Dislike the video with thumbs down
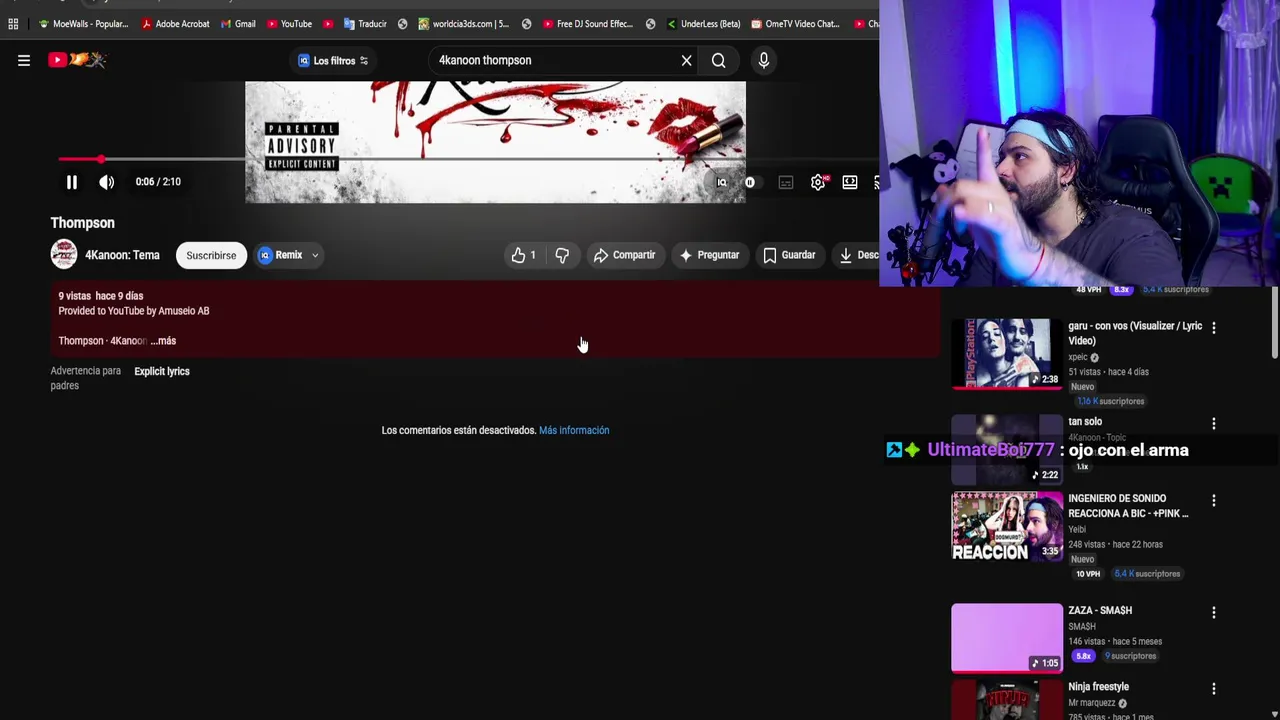The height and width of the screenshot is (720, 1280). coord(562,255)
